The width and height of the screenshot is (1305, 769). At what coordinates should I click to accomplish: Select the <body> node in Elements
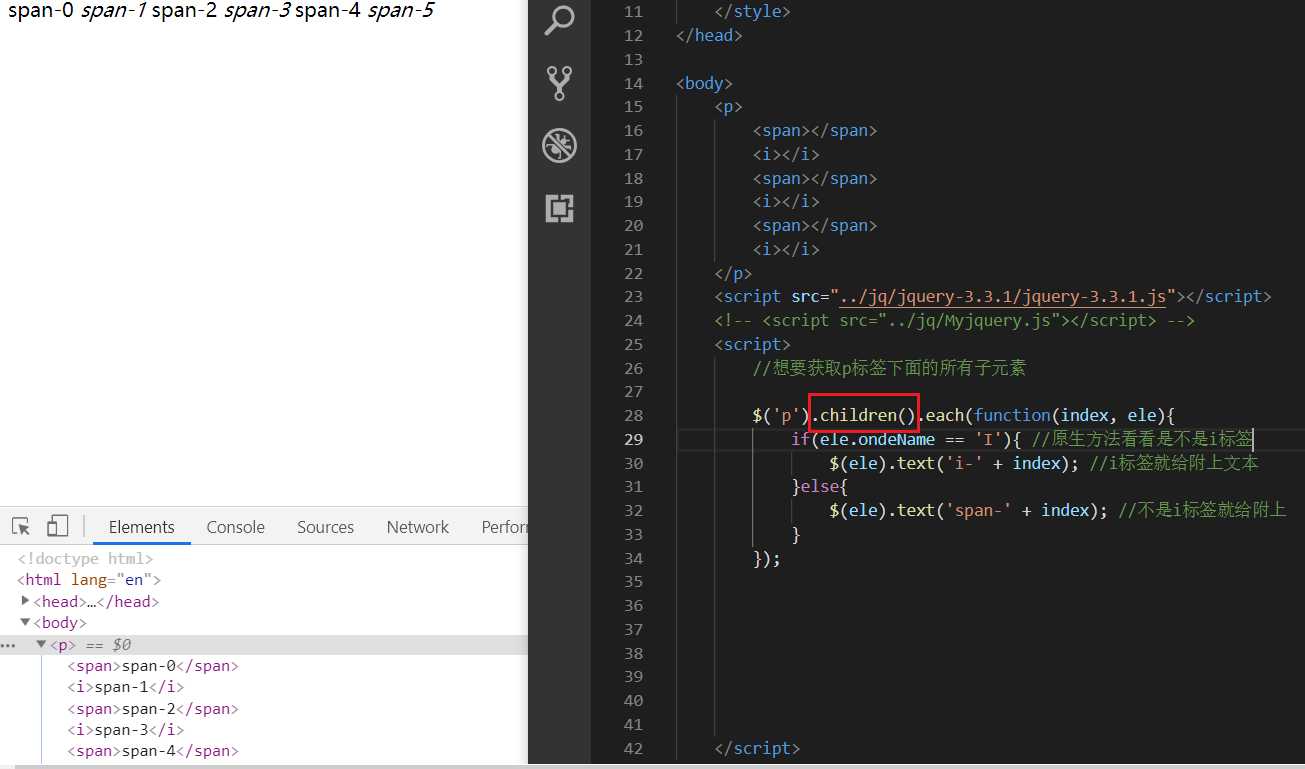click(59, 623)
